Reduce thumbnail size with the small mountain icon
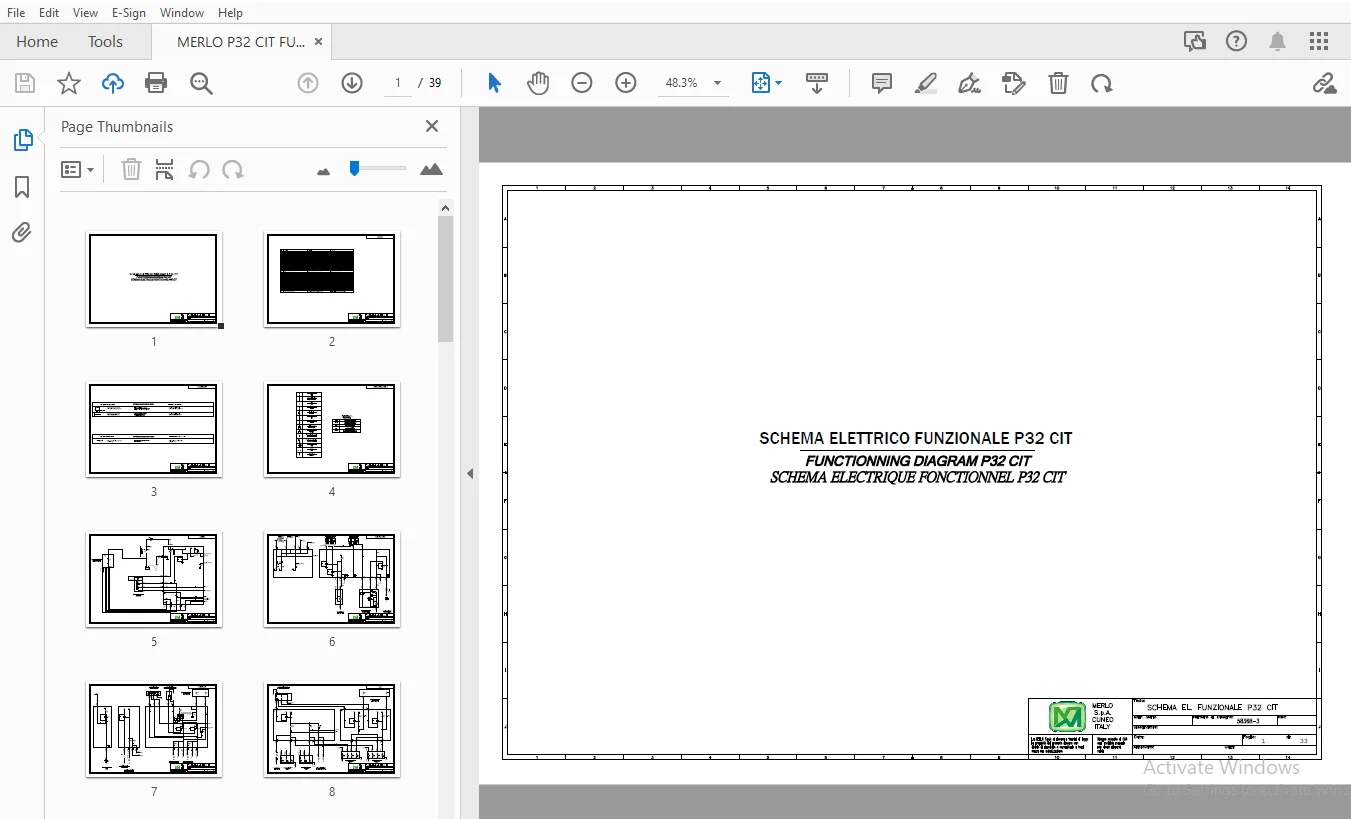The width and height of the screenshot is (1351, 819). point(323,172)
